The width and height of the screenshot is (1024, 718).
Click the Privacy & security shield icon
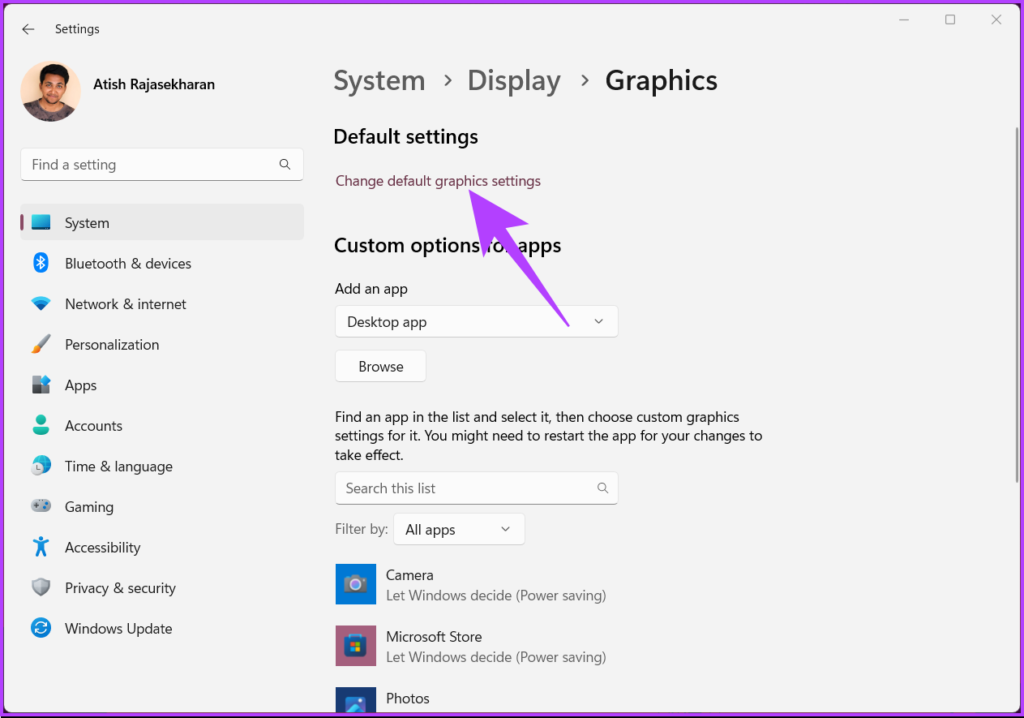(41, 588)
